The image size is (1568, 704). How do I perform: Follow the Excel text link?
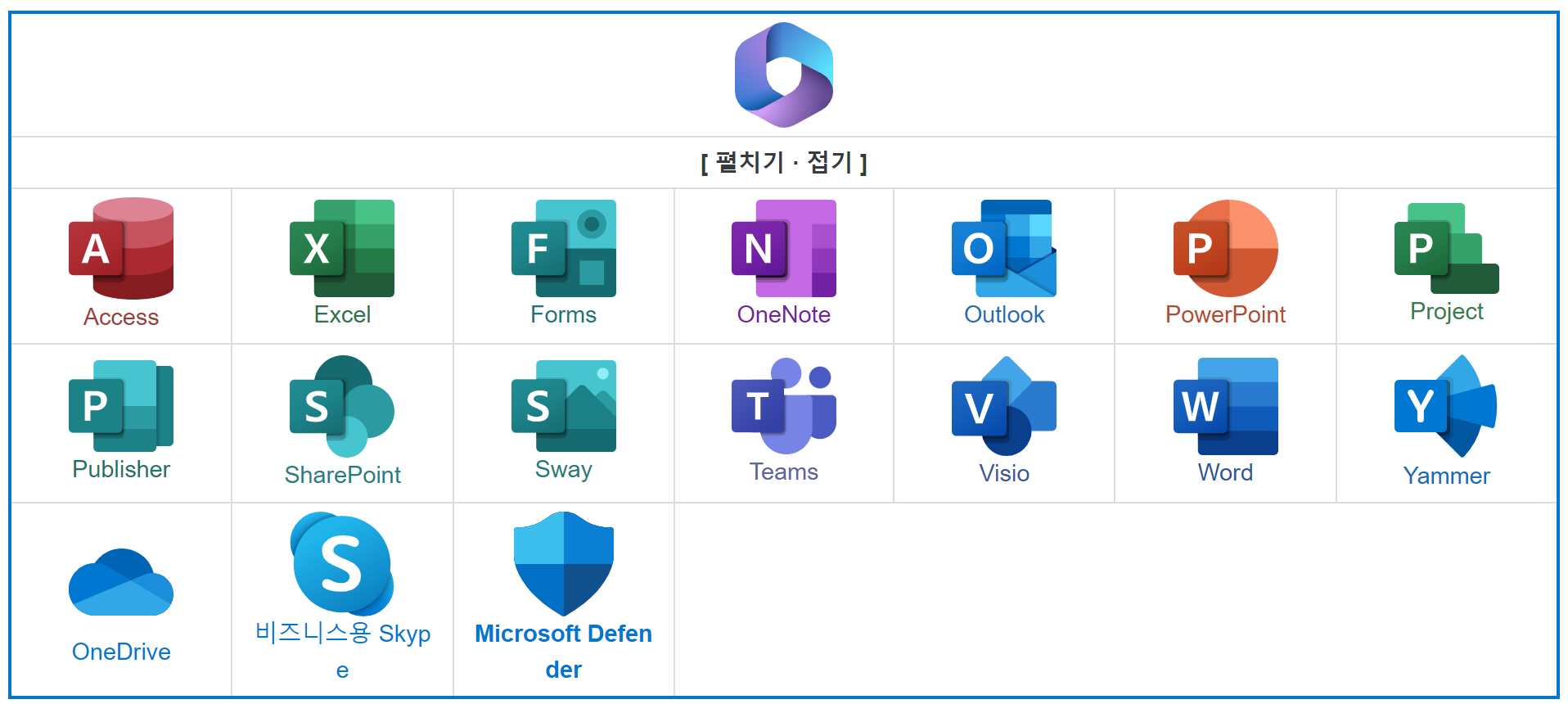342,314
